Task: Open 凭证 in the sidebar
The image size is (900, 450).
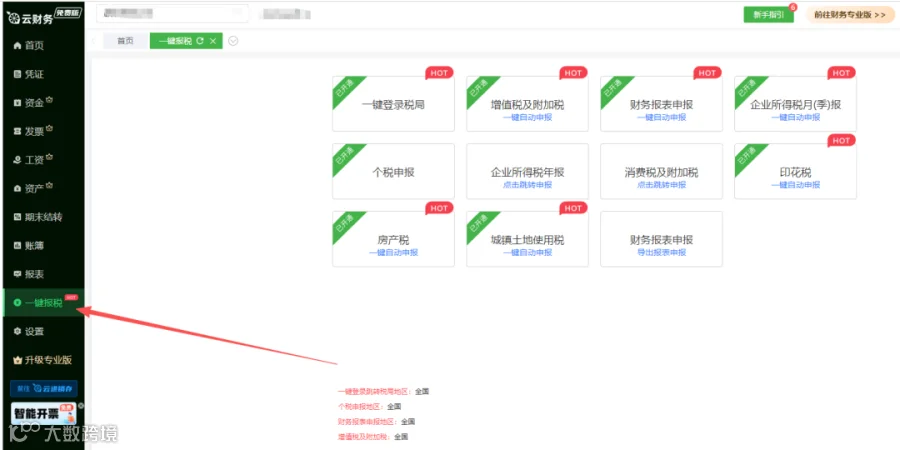Action: tap(42, 74)
